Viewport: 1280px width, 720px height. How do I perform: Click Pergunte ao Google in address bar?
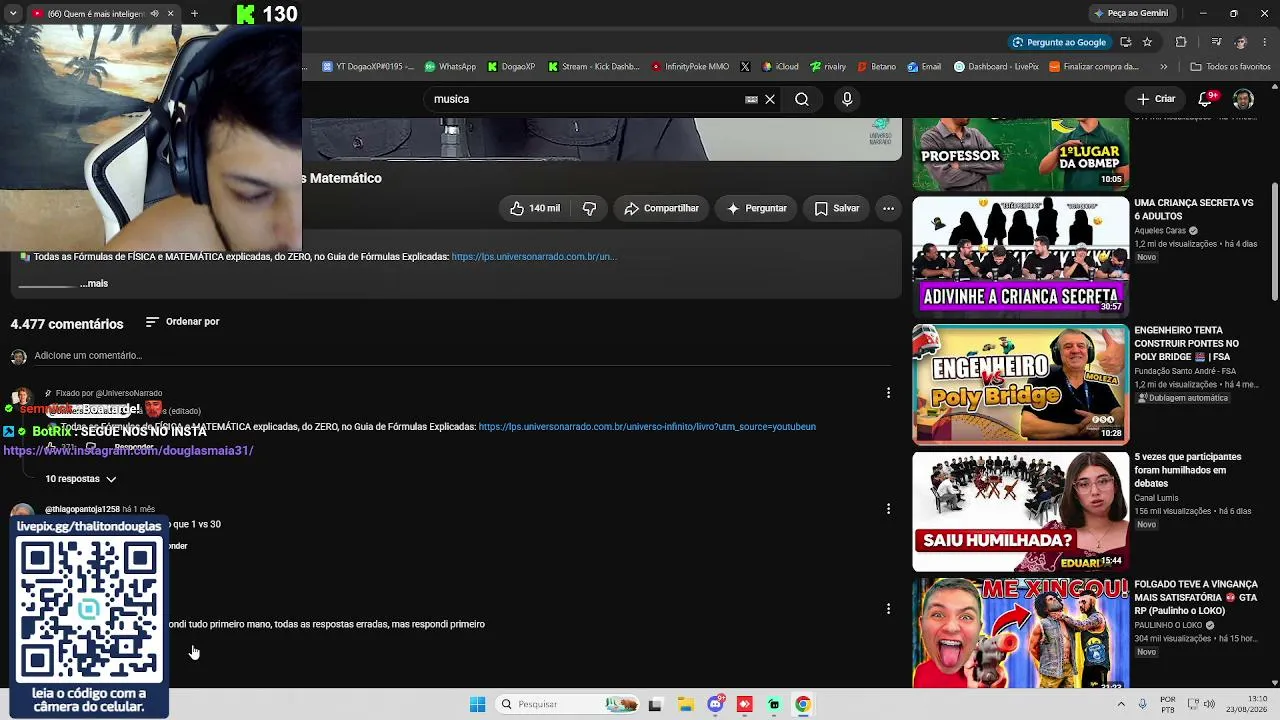(1059, 42)
